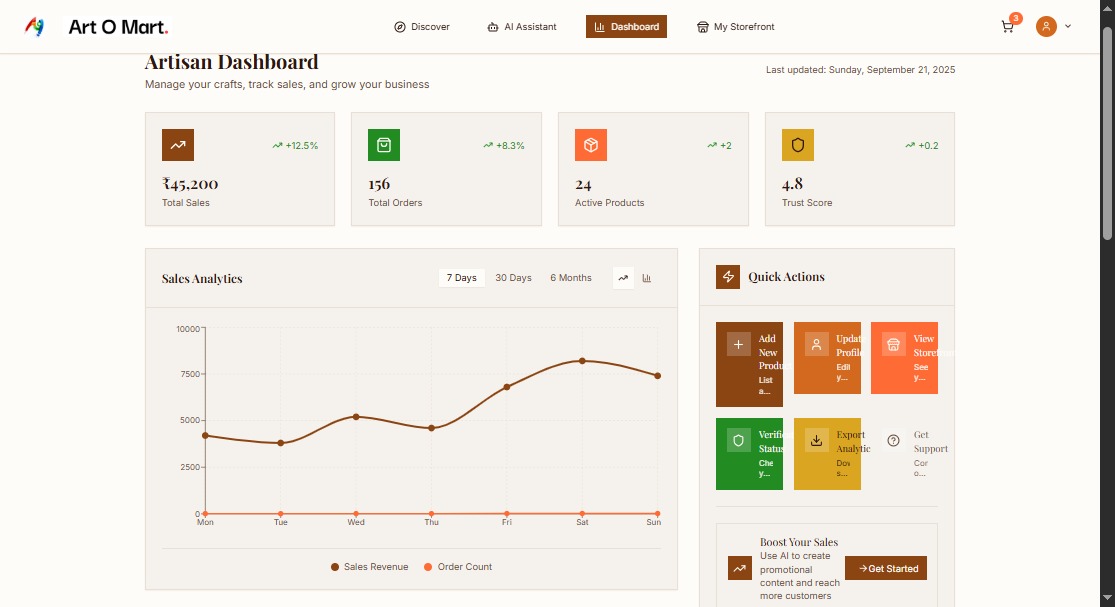The width and height of the screenshot is (1115, 607).
Task: Click the +12.5% sales growth indicator
Action: pyautogui.click(x=295, y=145)
